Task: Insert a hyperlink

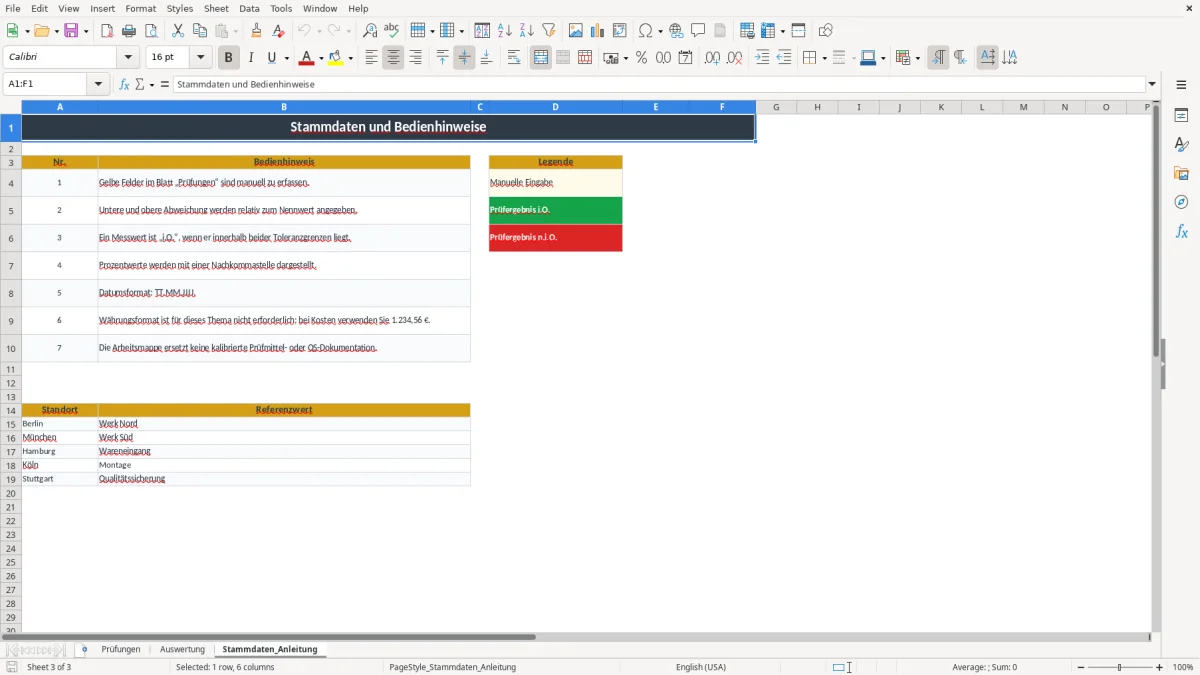Action: point(676,31)
